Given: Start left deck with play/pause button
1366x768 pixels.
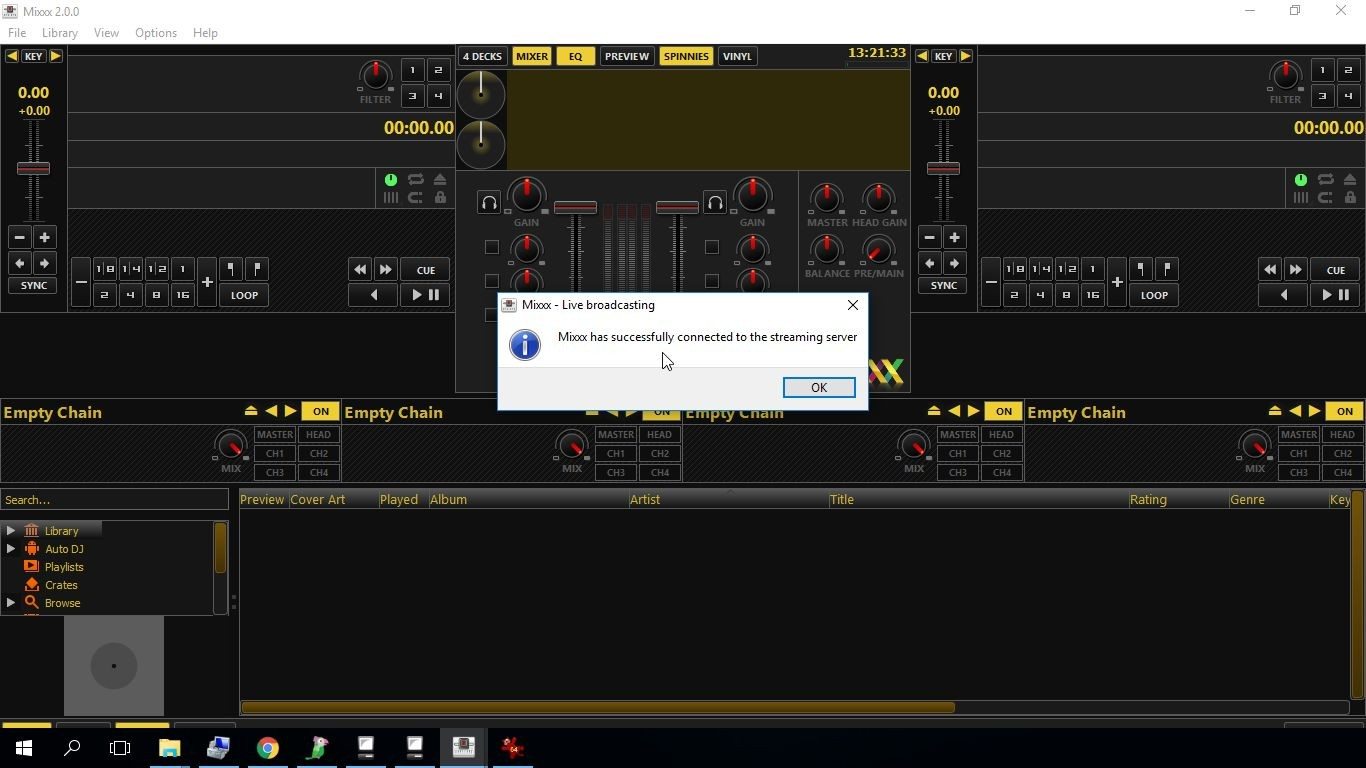Looking at the screenshot, I should 425,295.
